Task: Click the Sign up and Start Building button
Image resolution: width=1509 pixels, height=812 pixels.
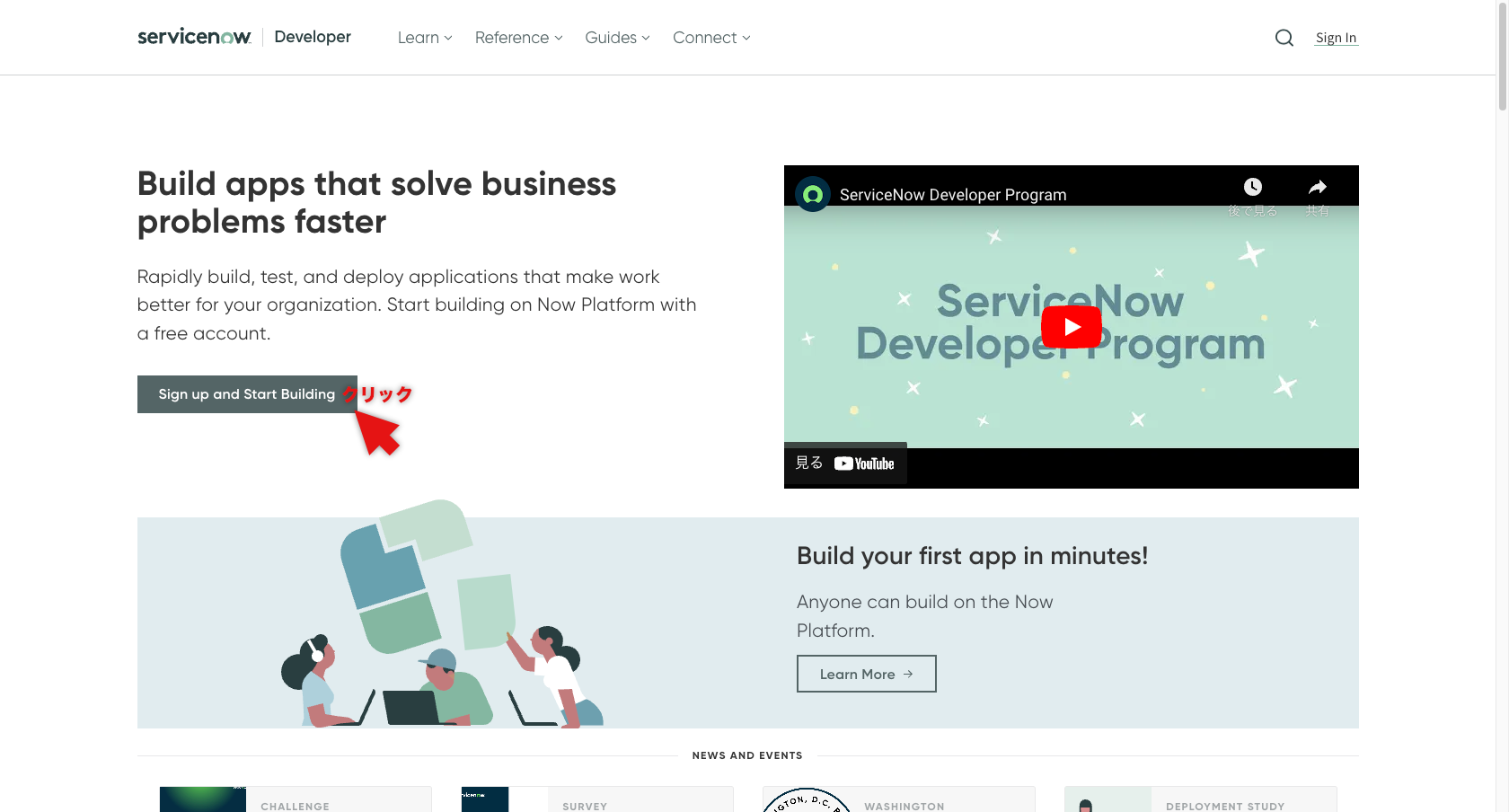Action: coord(246,393)
